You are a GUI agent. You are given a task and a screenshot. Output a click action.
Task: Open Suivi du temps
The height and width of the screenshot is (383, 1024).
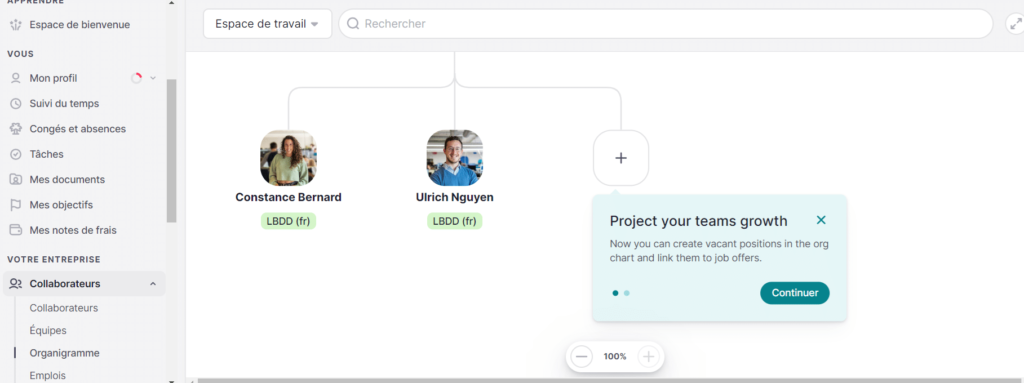pos(64,104)
